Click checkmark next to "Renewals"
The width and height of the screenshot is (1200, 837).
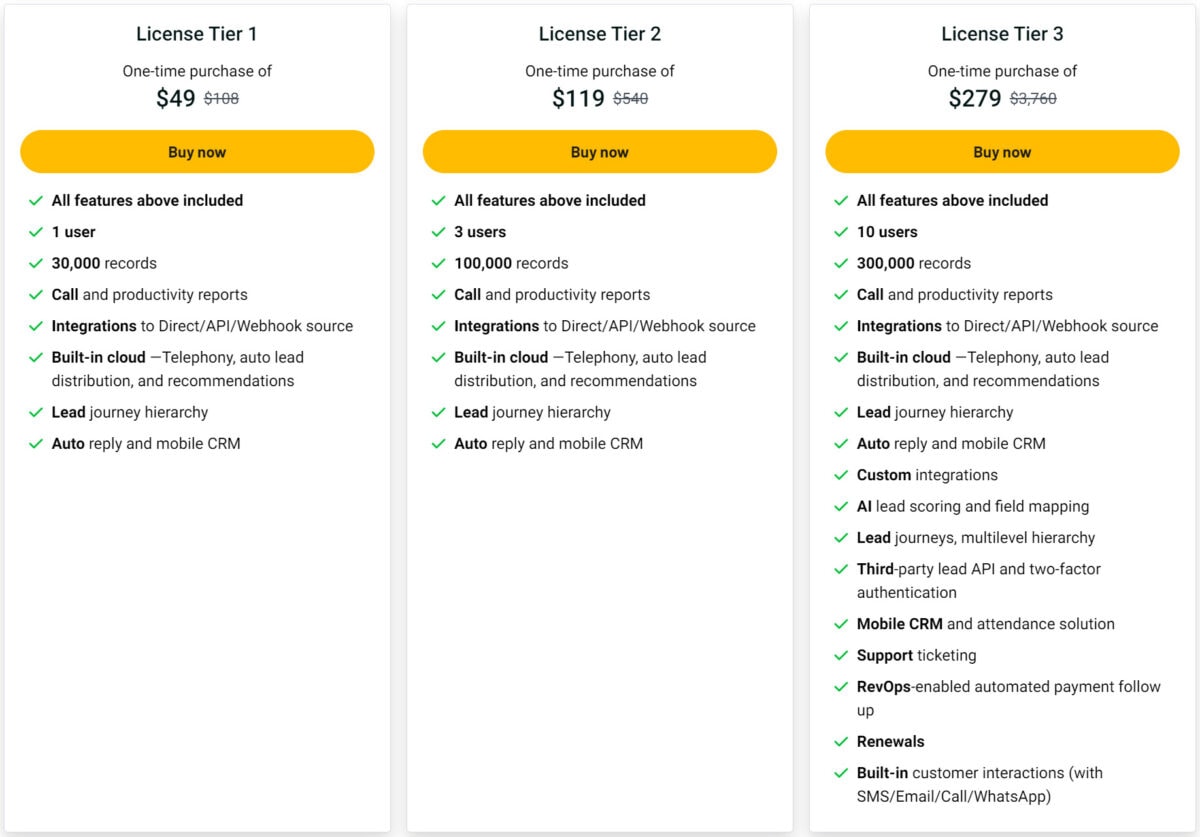(841, 742)
